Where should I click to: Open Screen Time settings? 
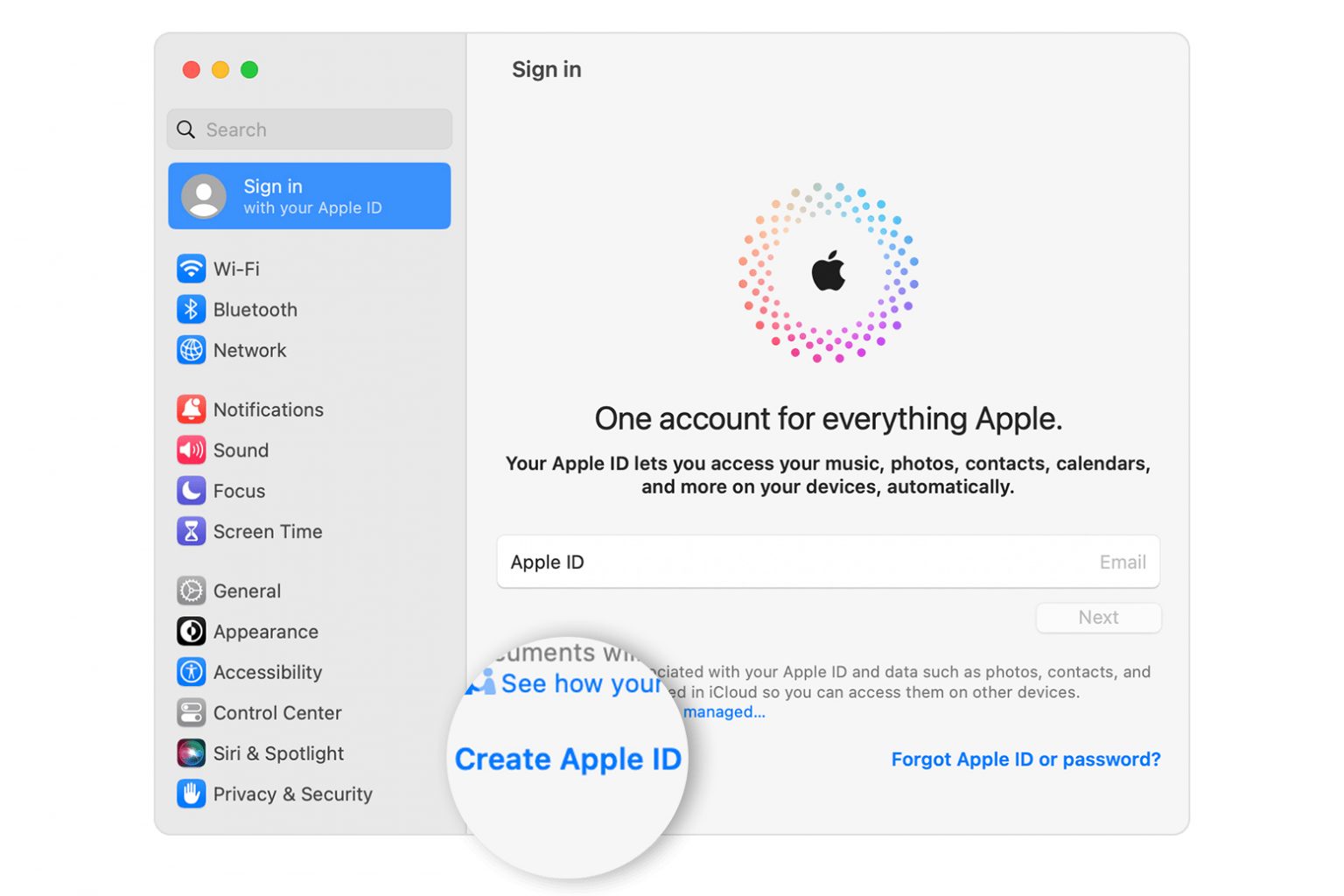click(267, 531)
